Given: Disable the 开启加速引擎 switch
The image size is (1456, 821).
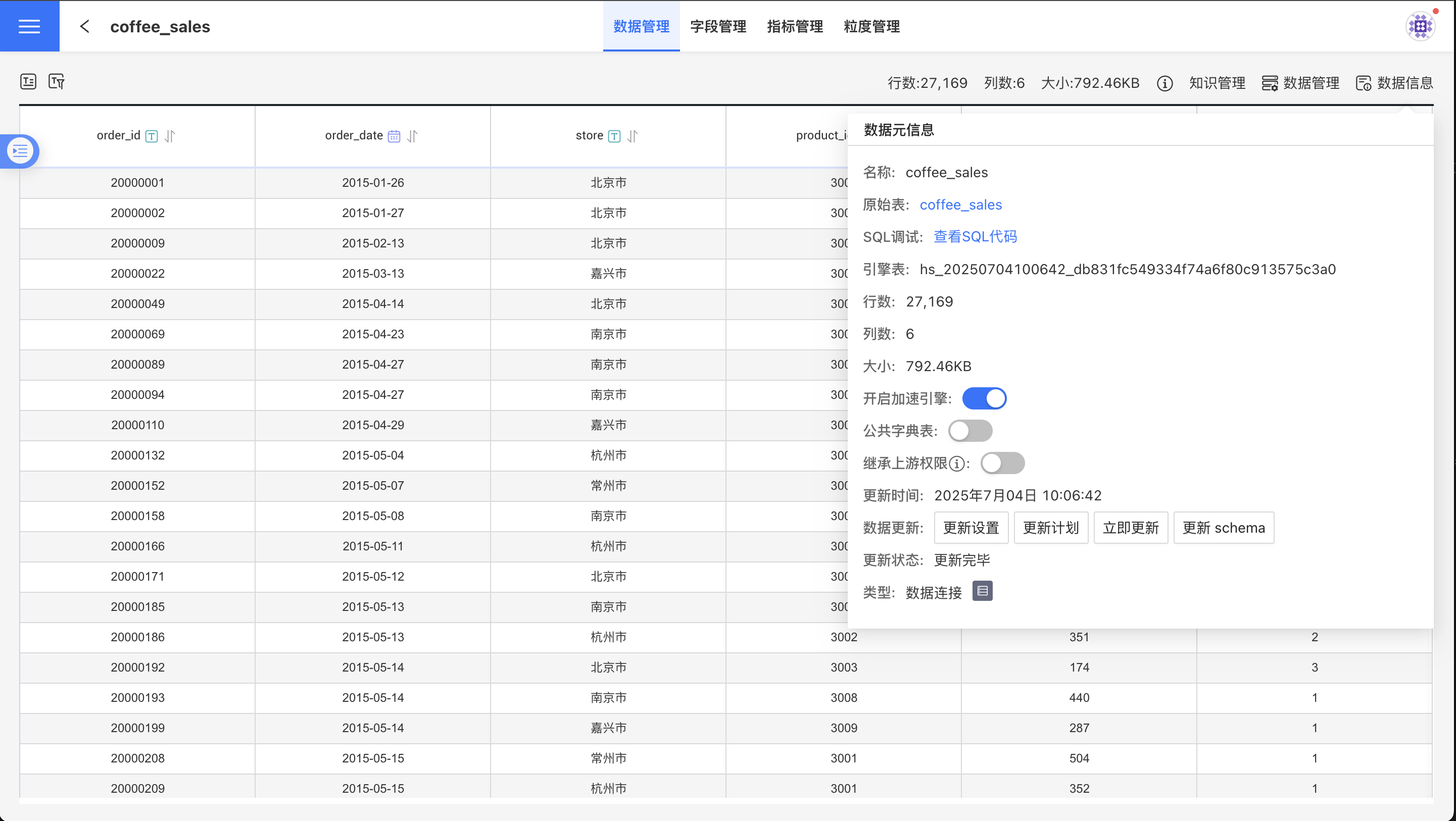Looking at the screenshot, I should pyautogui.click(x=984, y=398).
